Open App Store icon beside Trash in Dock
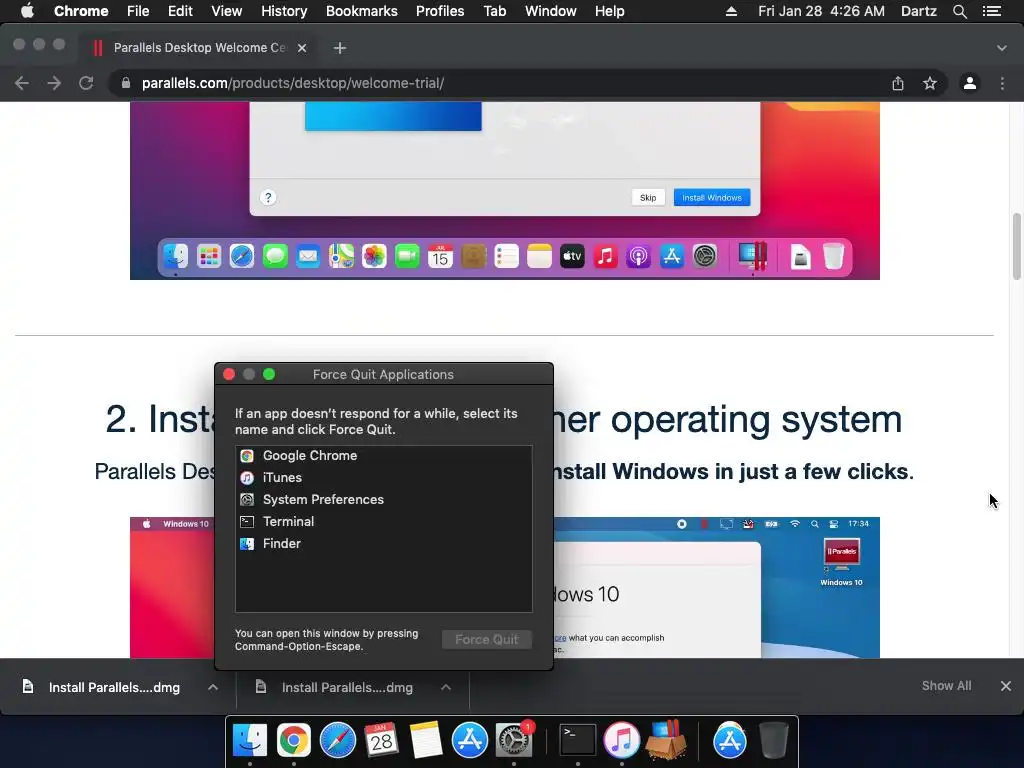 click(729, 741)
